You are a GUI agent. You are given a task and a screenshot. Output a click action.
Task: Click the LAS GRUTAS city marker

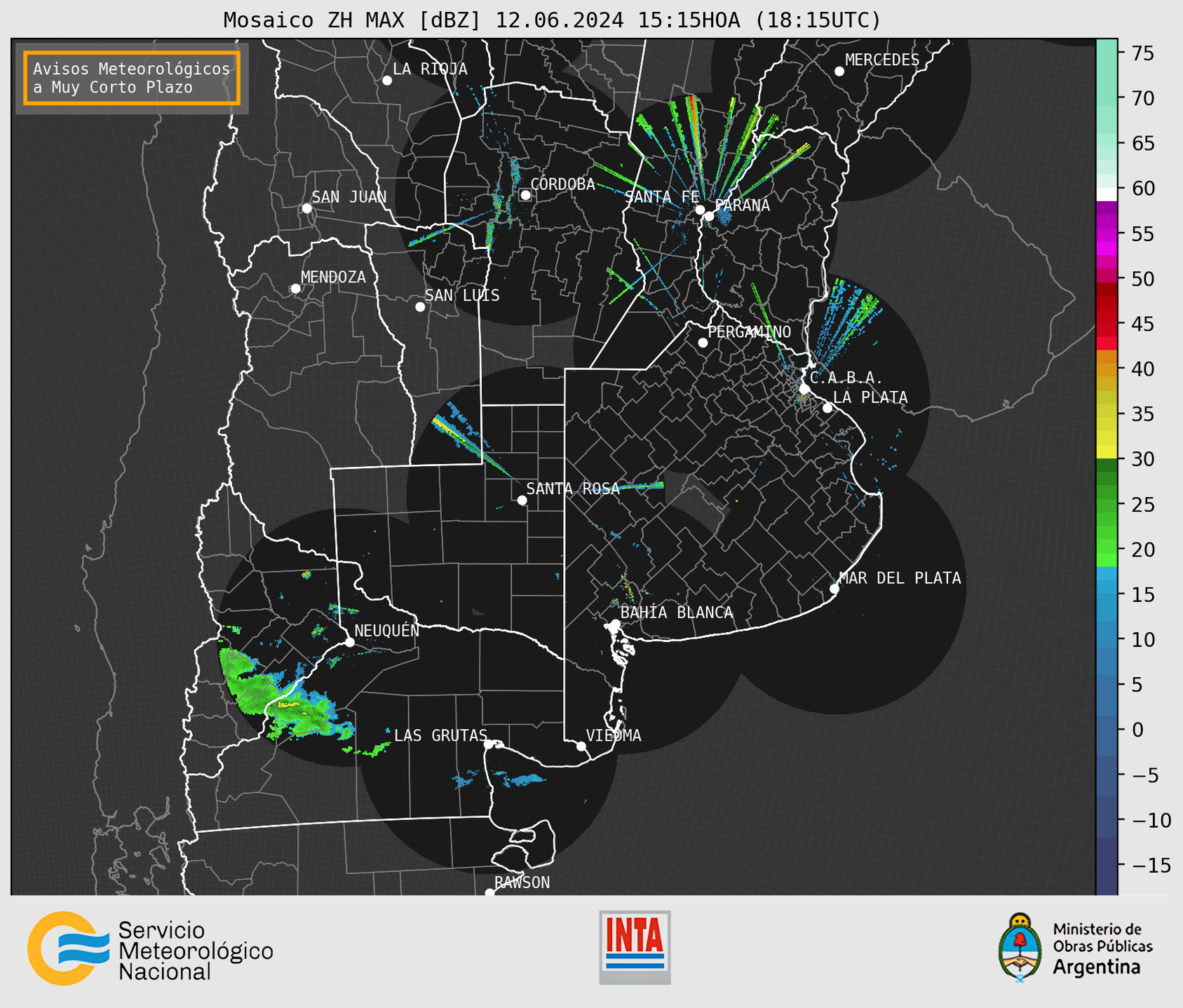489,744
